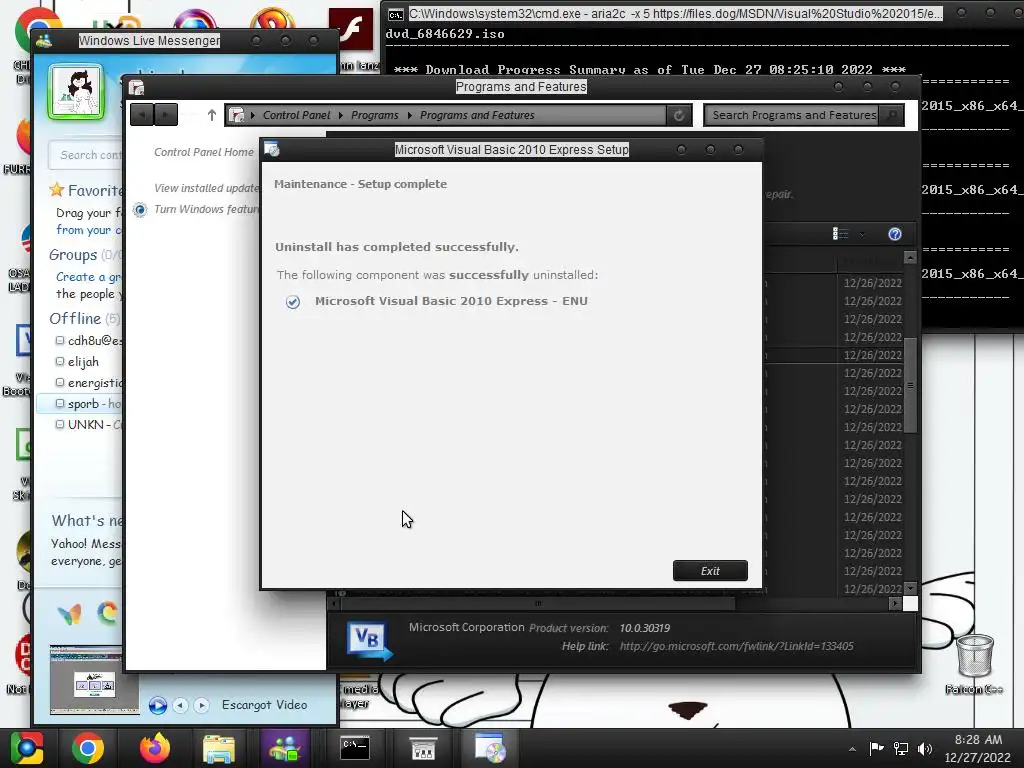Open the view options dropdown arrow

[862, 234]
